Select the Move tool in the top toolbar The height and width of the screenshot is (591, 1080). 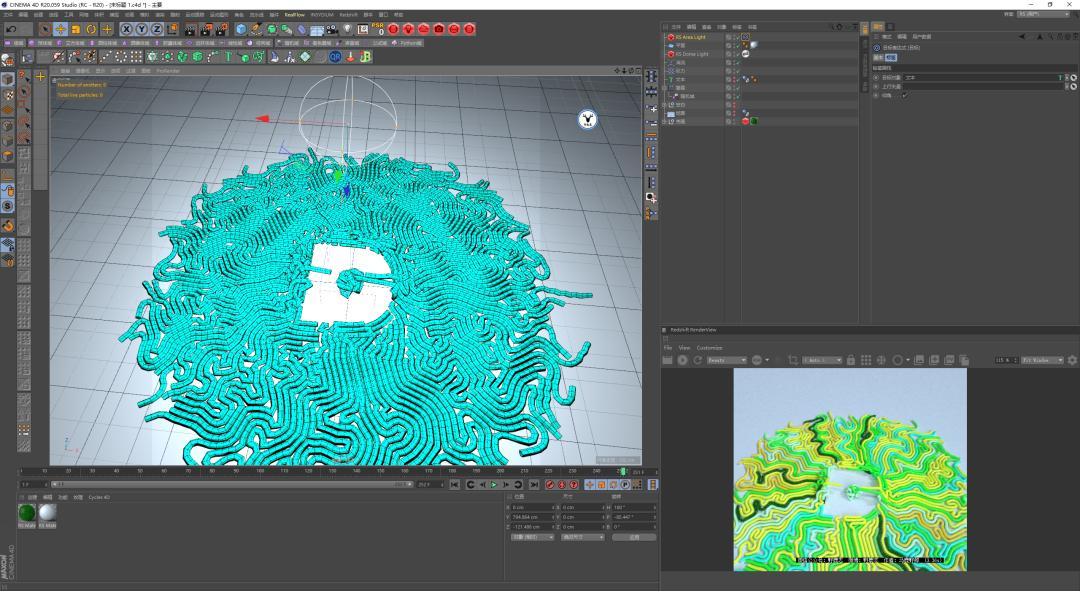pyautogui.click(x=60, y=30)
